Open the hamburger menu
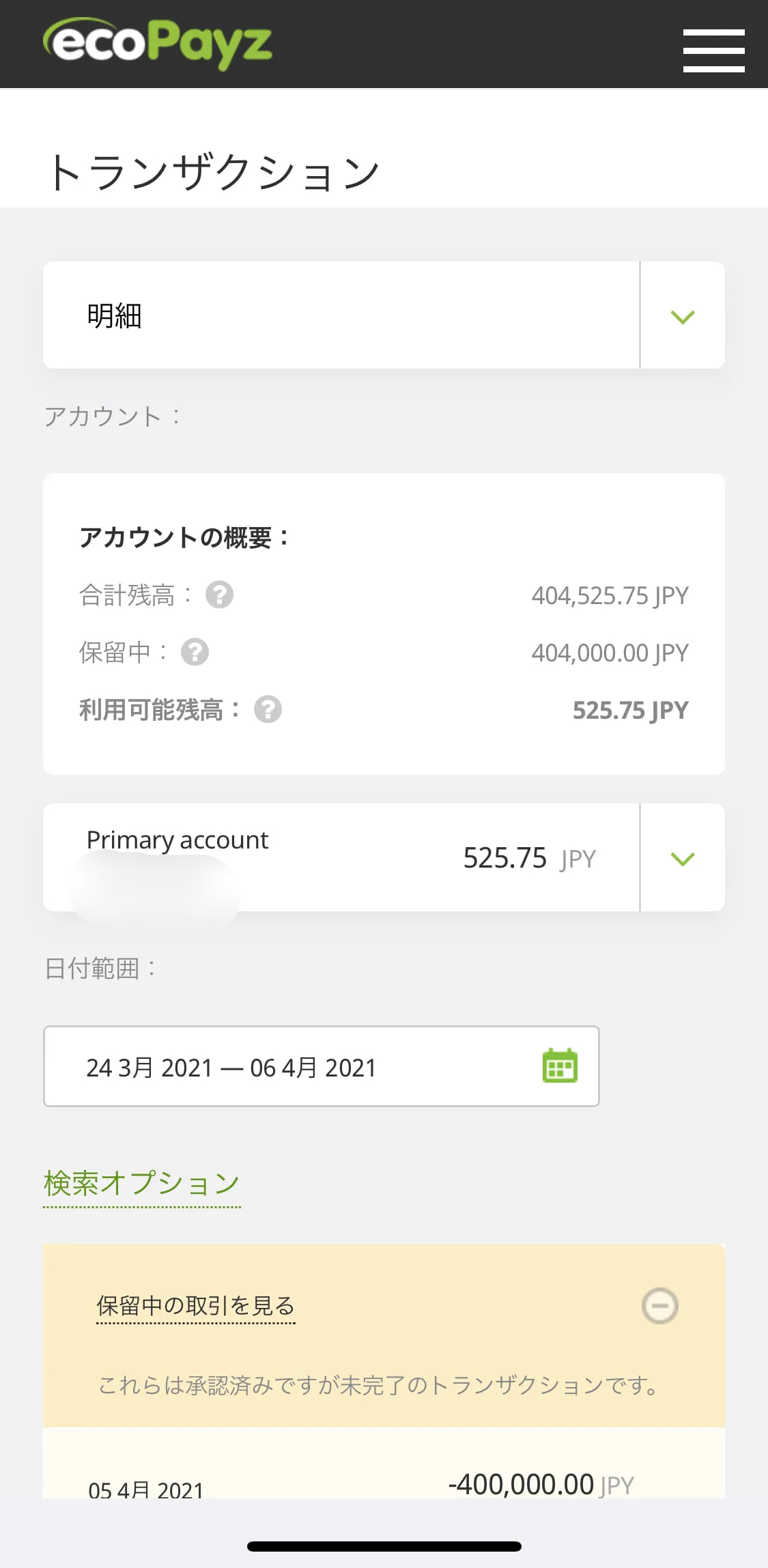The width and height of the screenshot is (768, 1568). tap(713, 51)
